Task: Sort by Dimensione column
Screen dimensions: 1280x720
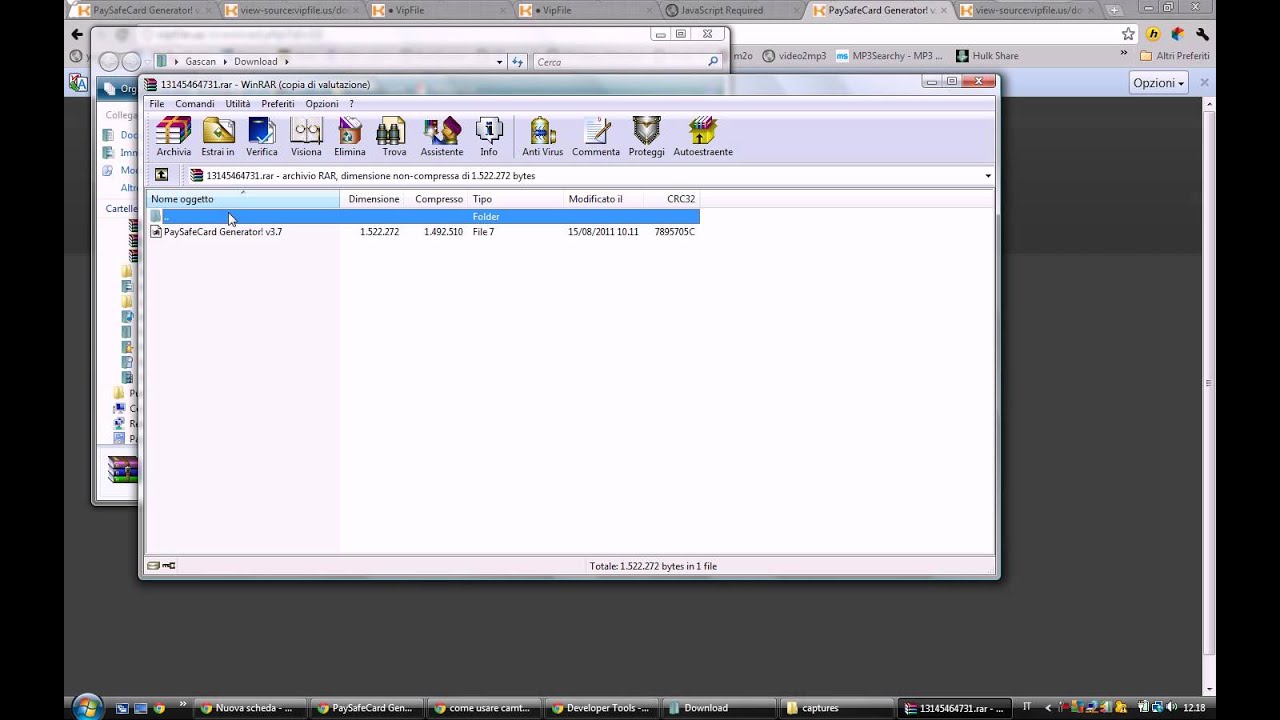Action: tap(373, 199)
